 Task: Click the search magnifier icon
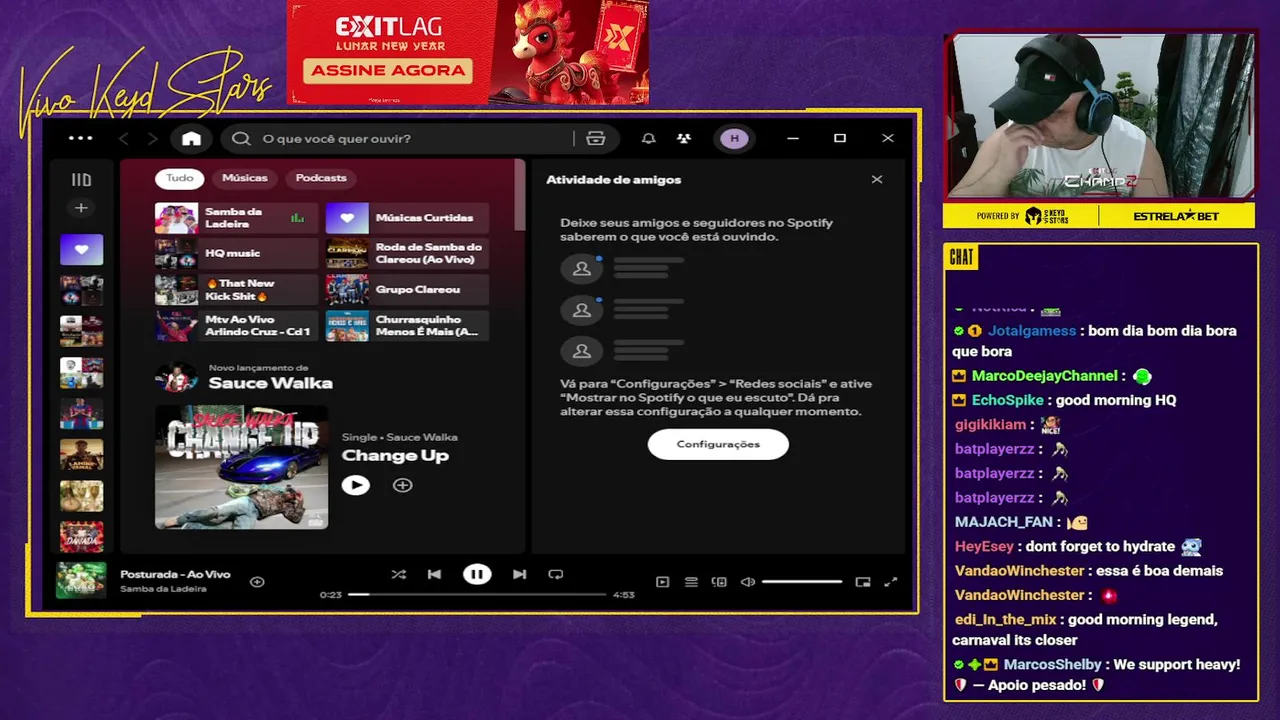241,139
